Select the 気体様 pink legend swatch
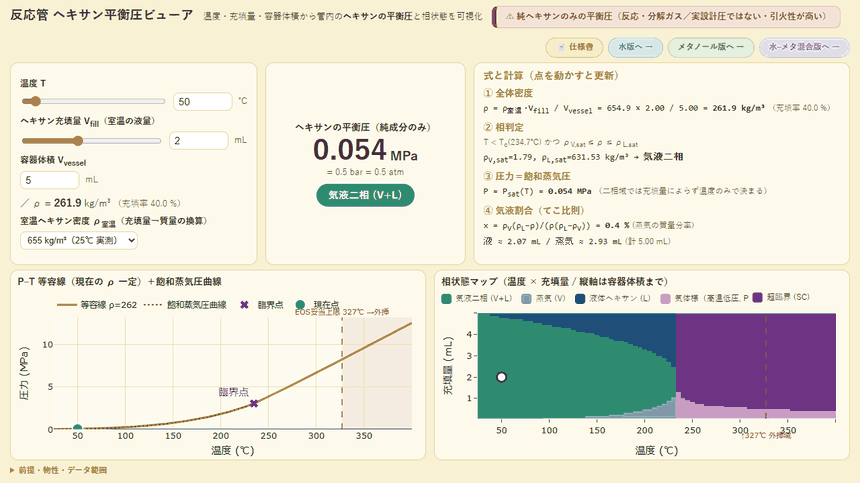860x483 pixels. pyautogui.click(x=665, y=298)
